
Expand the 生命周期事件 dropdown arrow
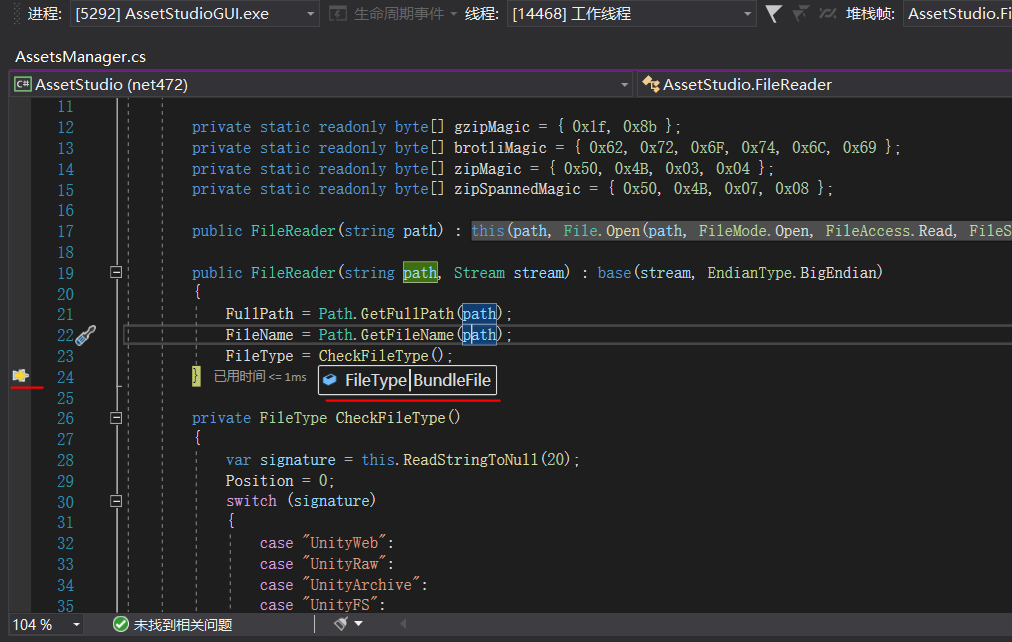point(453,14)
